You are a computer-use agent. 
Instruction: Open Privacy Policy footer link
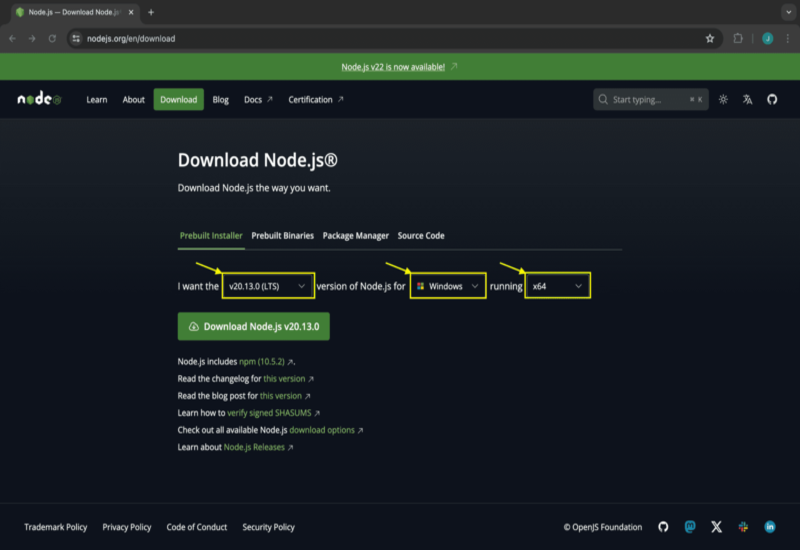[127, 527]
